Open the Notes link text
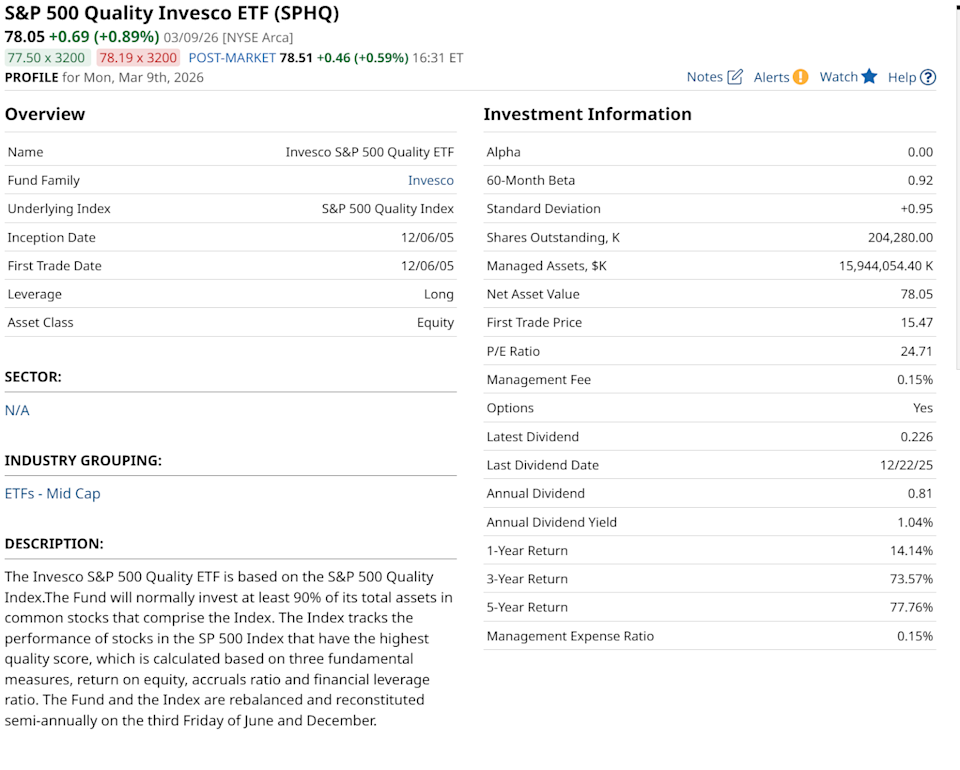Image resolution: width=960 pixels, height=770 pixels. pos(704,77)
